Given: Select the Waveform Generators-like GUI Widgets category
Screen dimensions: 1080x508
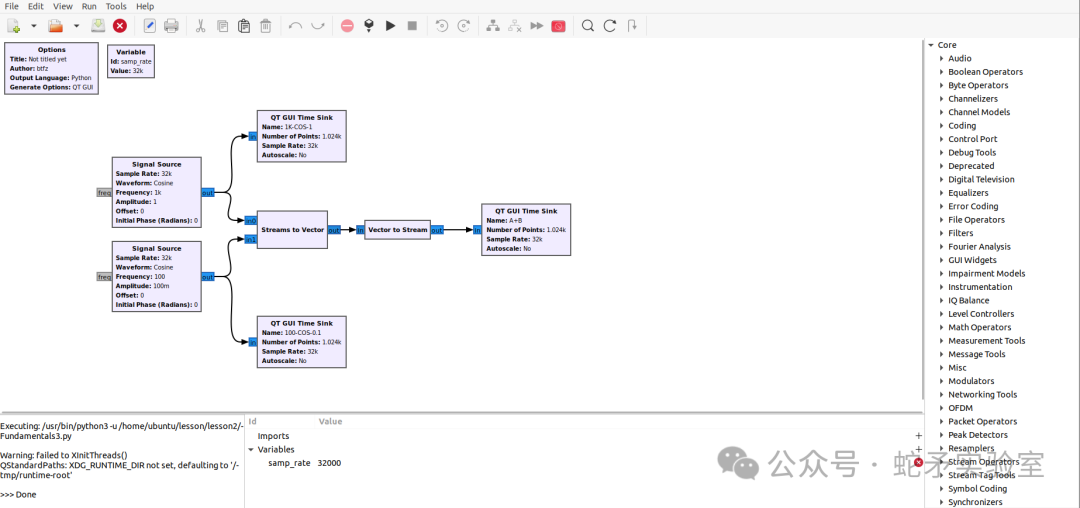Looking at the screenshot, I should coord(972,260).
